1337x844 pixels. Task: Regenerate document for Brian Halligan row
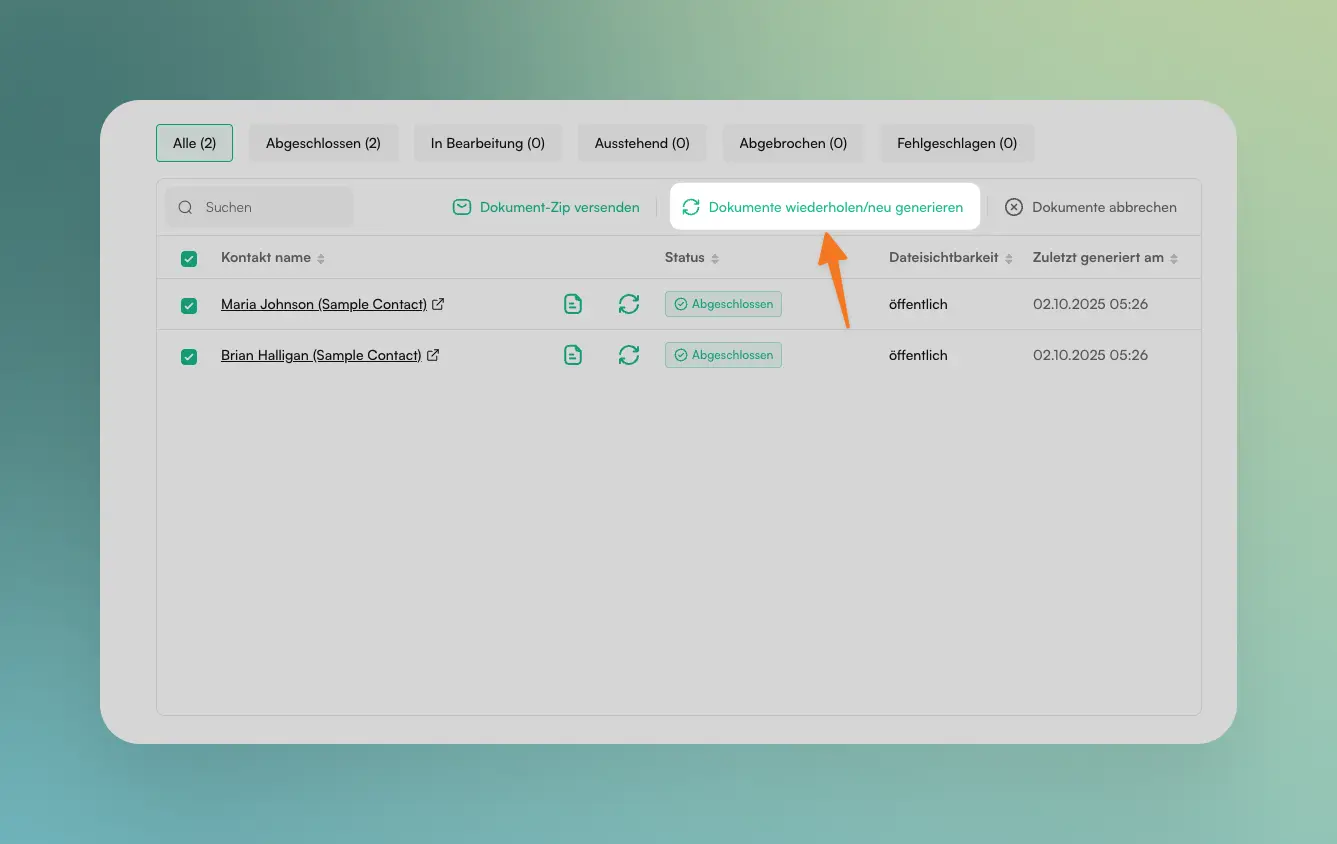(x=629, y=355)
